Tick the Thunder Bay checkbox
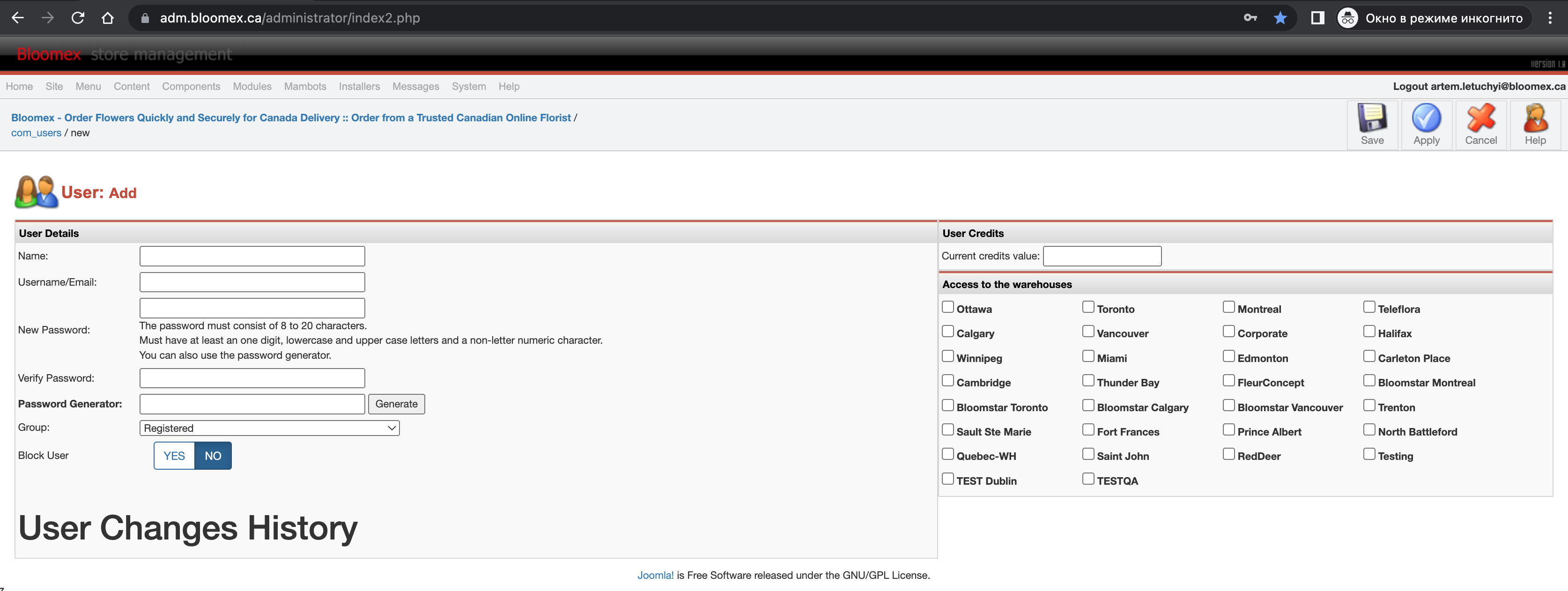 1088,380
